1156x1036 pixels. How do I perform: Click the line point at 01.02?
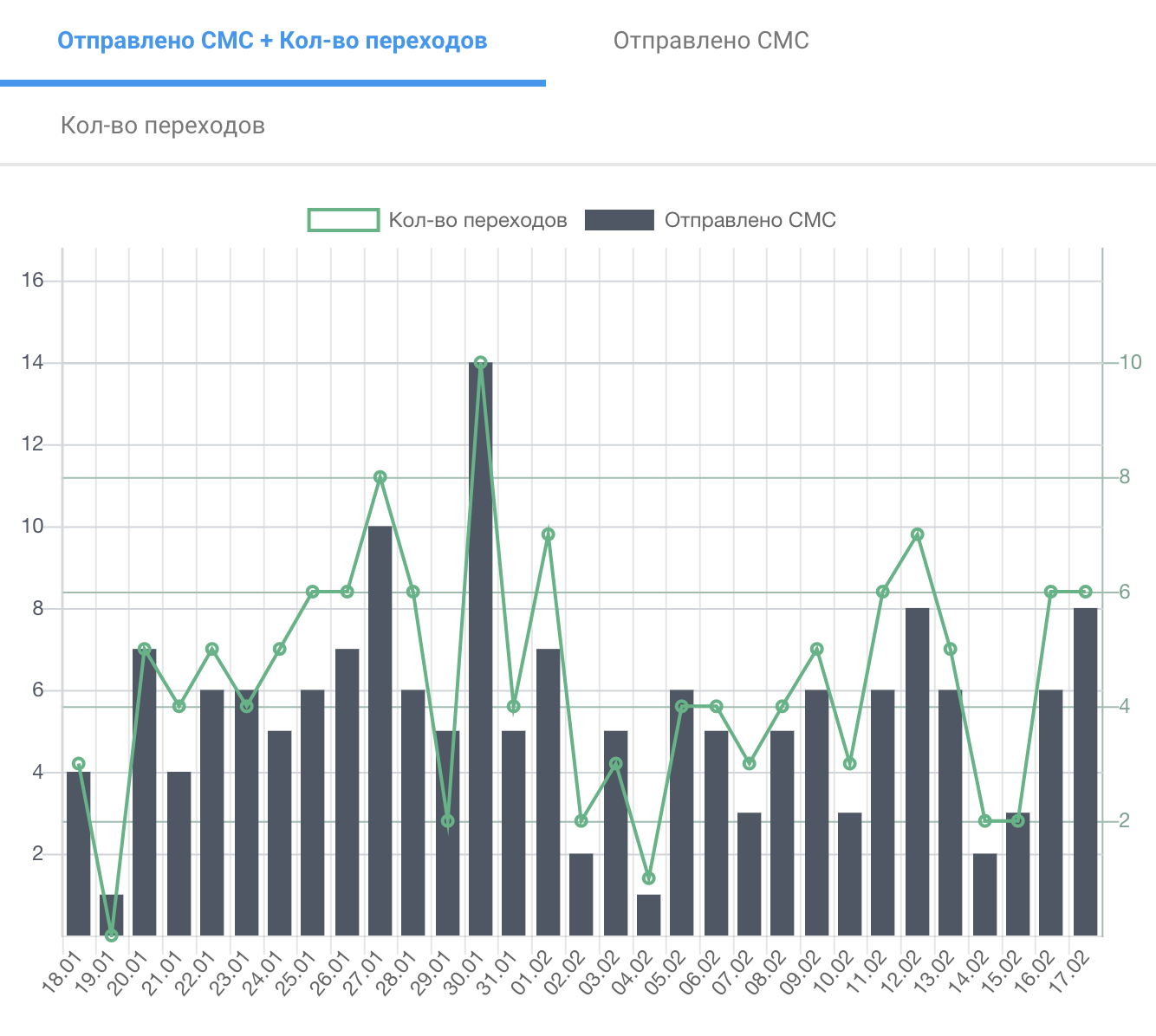tap(548, 534)
